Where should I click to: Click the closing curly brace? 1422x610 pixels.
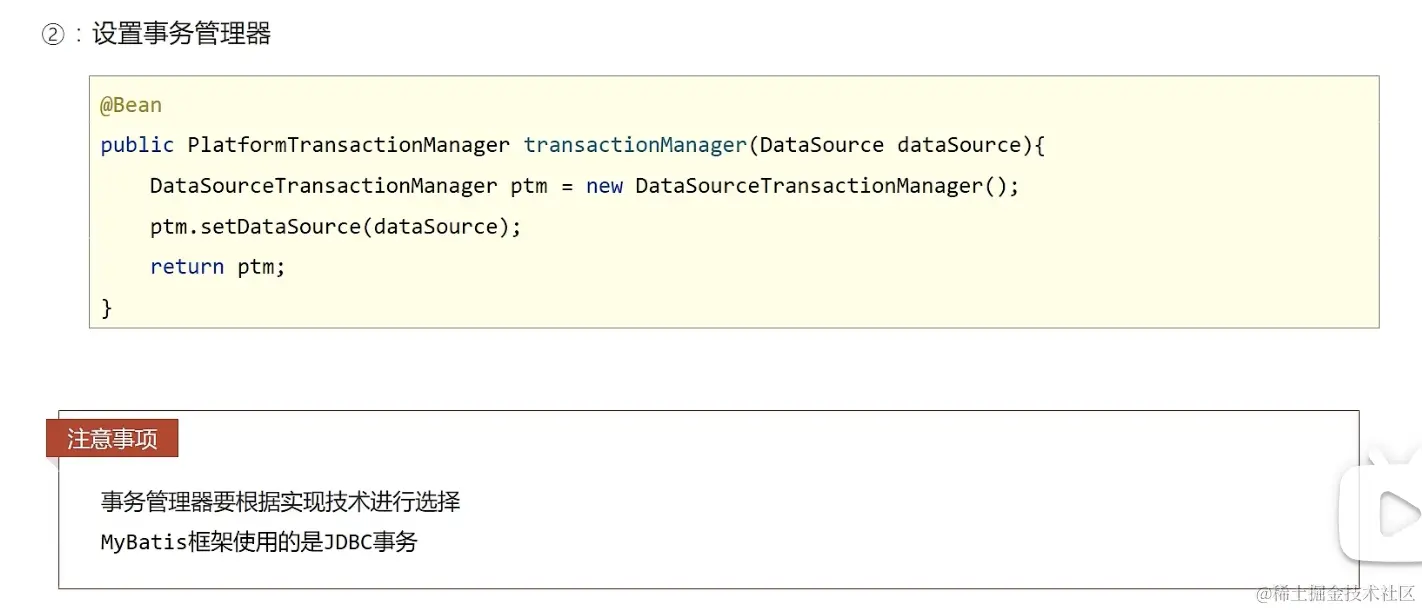pos(107,308)
